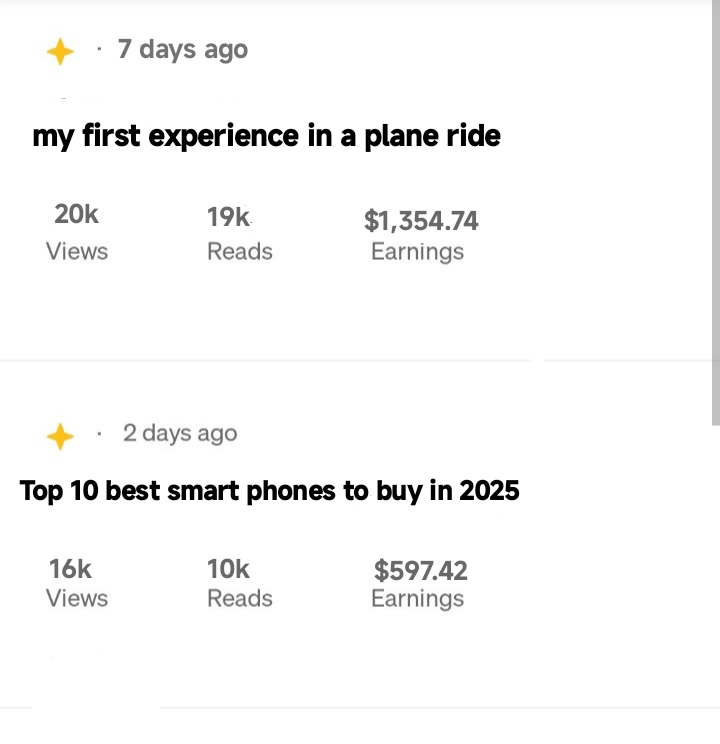Click the Views label under 20k
The height and width of the screenshot is (744, 720).
coord(77,252)
